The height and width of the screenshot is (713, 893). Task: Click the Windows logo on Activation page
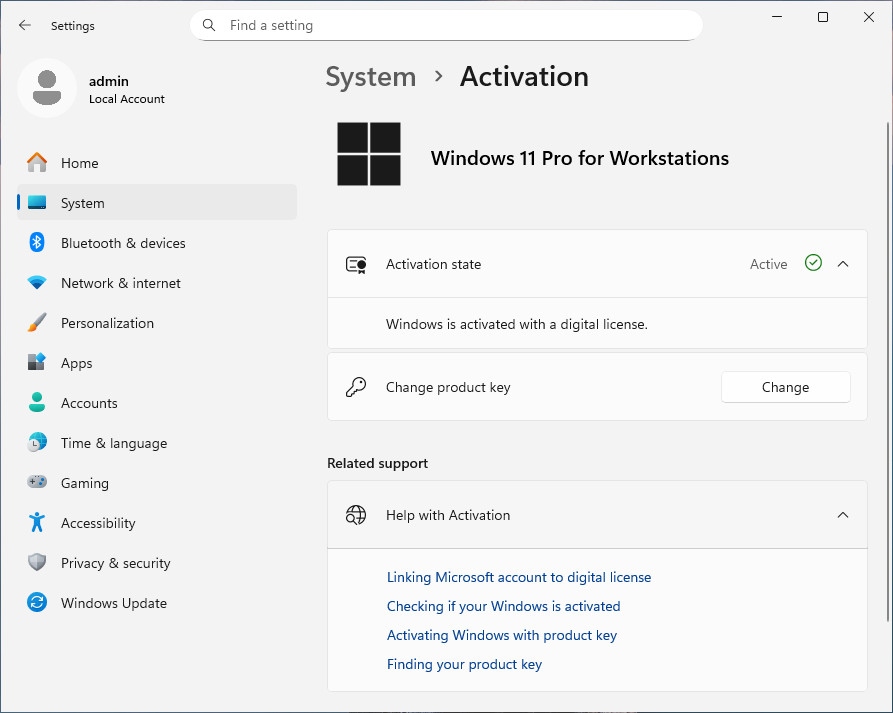coord(369,154)
